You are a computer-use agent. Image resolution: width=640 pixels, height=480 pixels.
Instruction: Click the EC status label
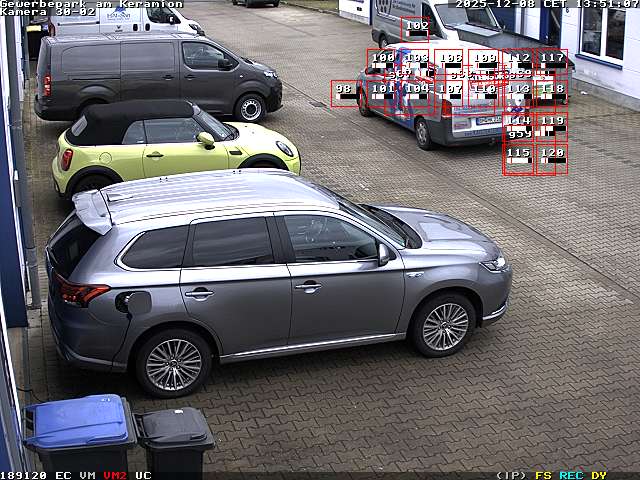63,475
